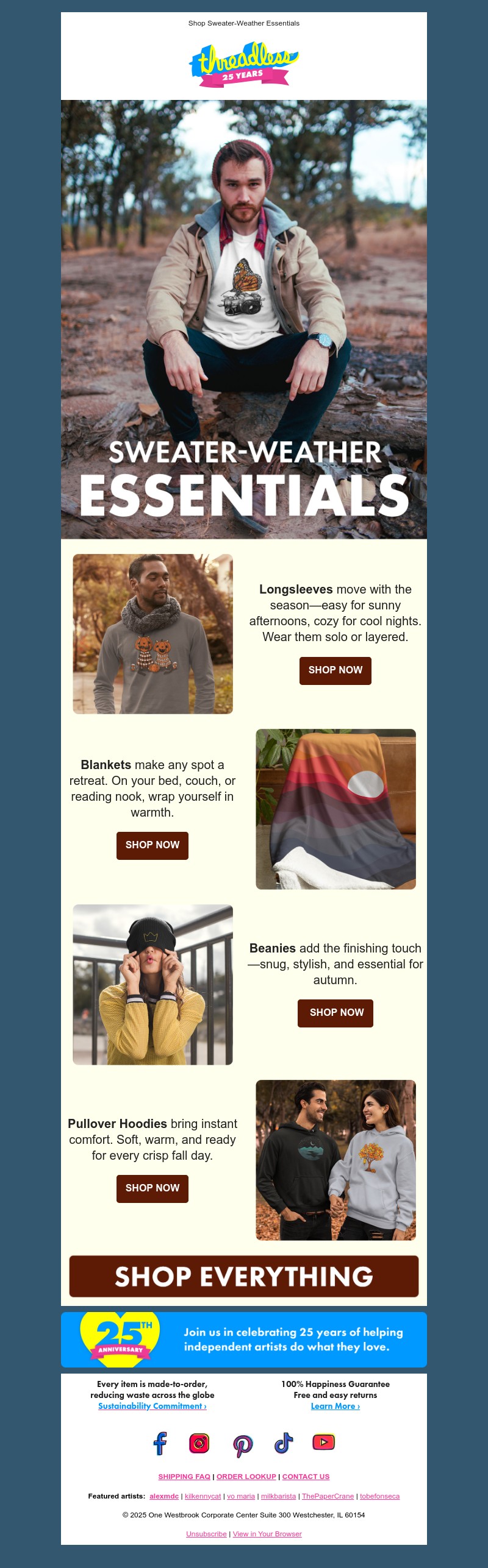Click the Unsubscribe link

click(x=206, y=1534)
